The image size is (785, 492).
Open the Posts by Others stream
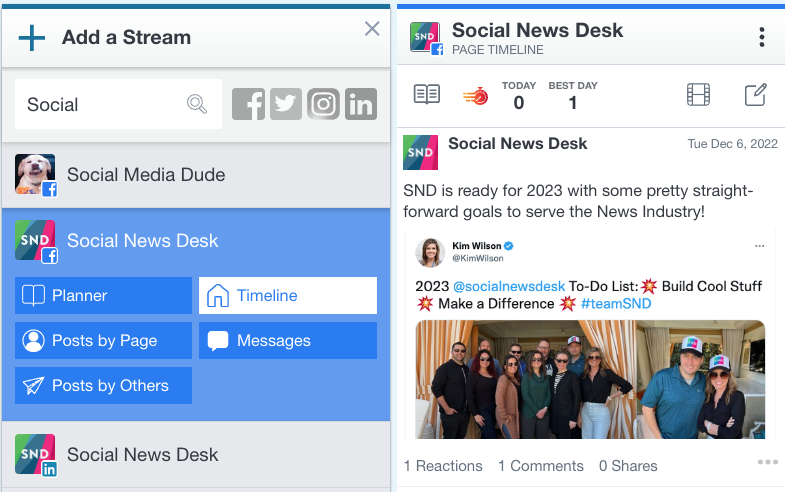pos(103,385)
